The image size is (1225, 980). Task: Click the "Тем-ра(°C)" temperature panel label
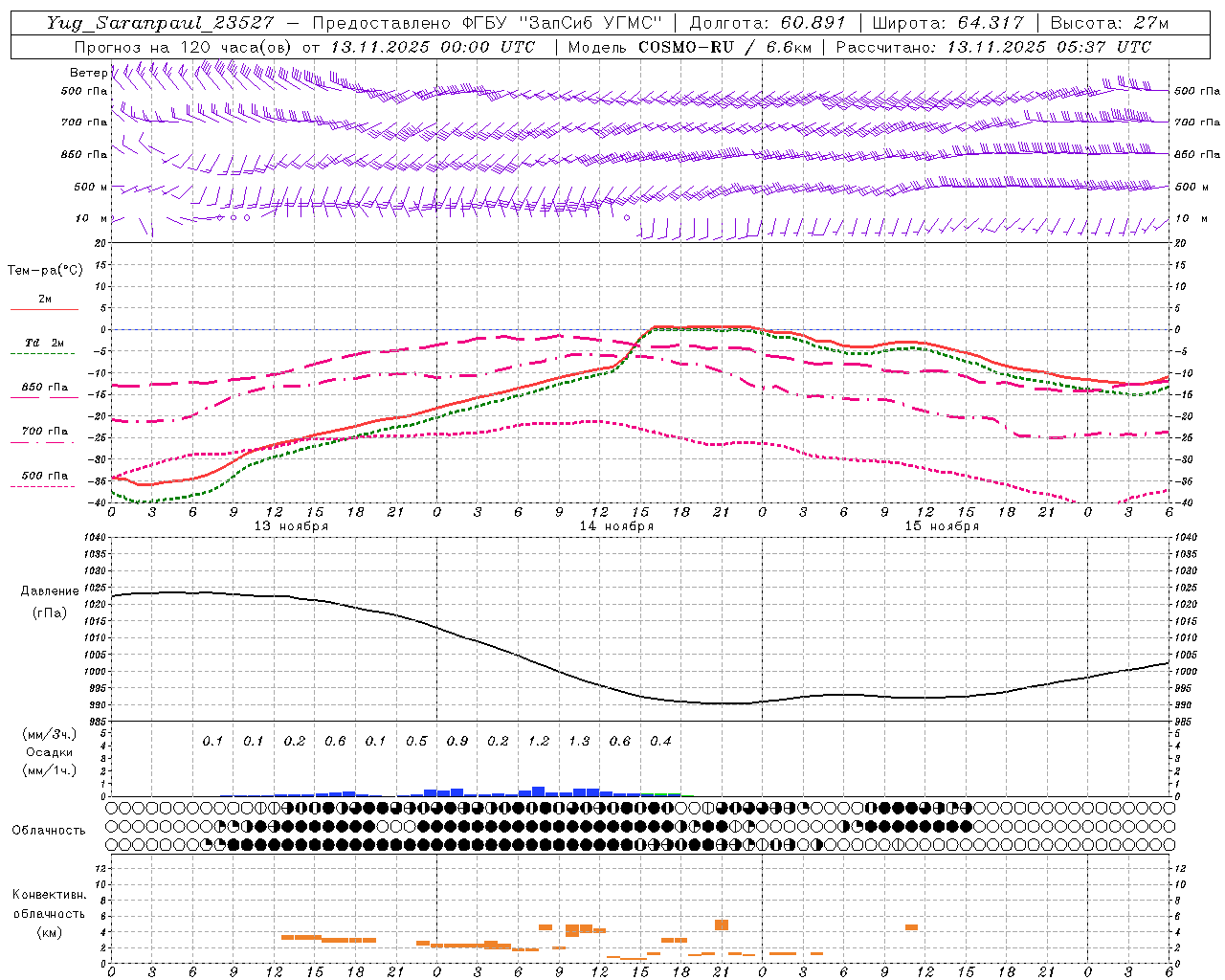[x=45, y=271]
